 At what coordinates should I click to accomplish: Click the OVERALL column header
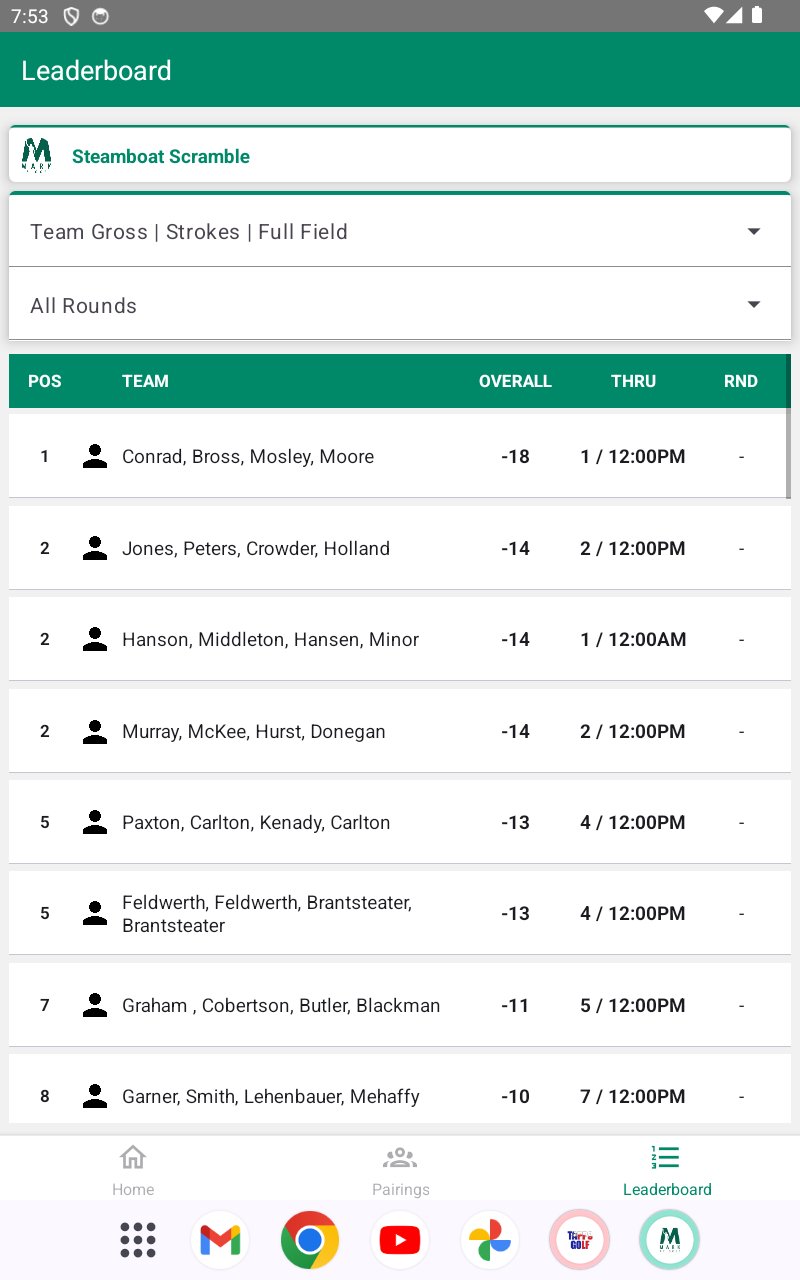[x=515, y=381]
